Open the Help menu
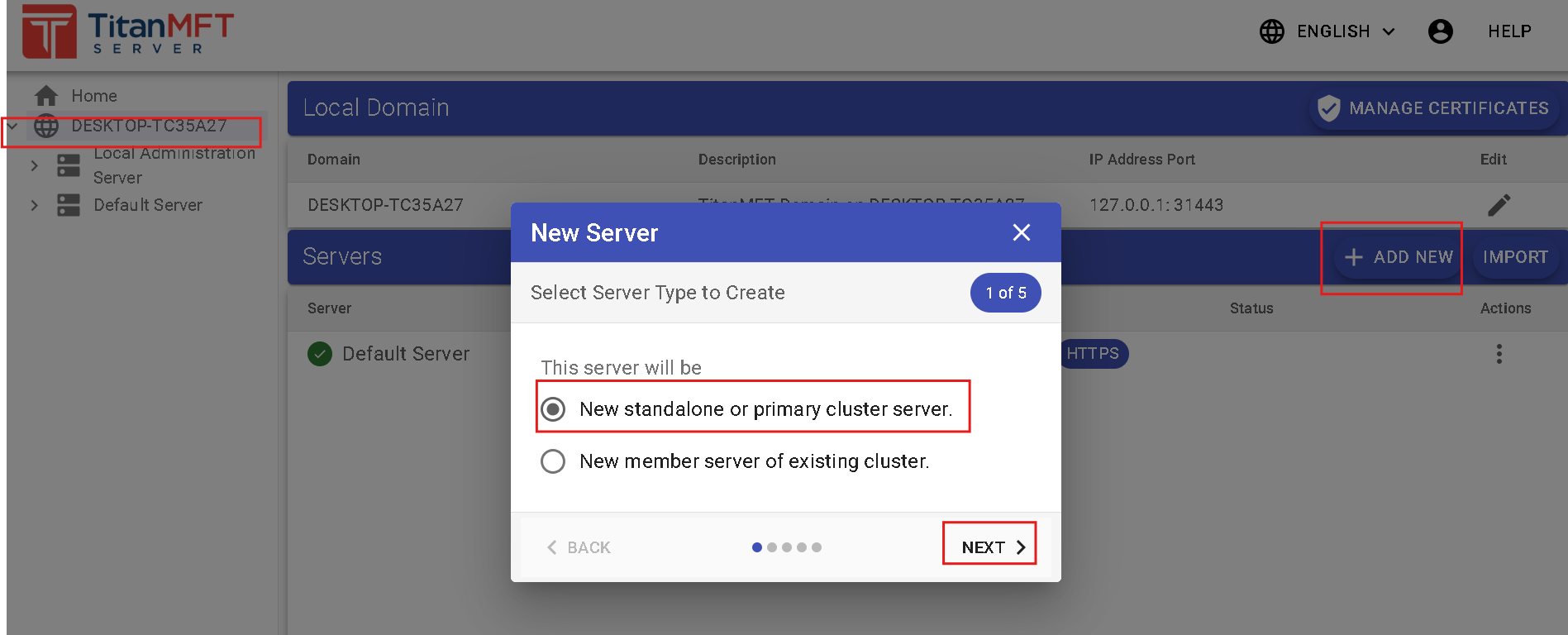The image size is (1568, 635). [1509, 31]
